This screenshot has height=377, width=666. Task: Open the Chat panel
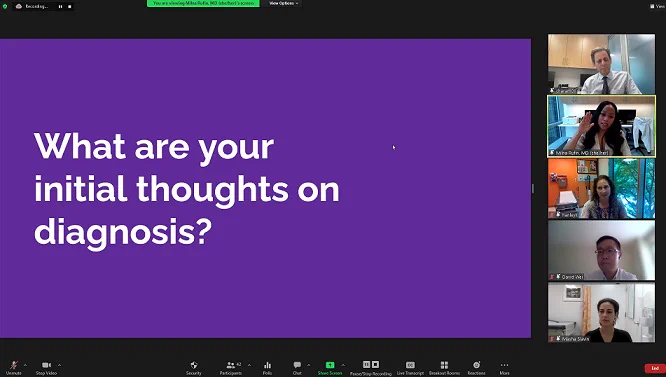click(297, 367)
